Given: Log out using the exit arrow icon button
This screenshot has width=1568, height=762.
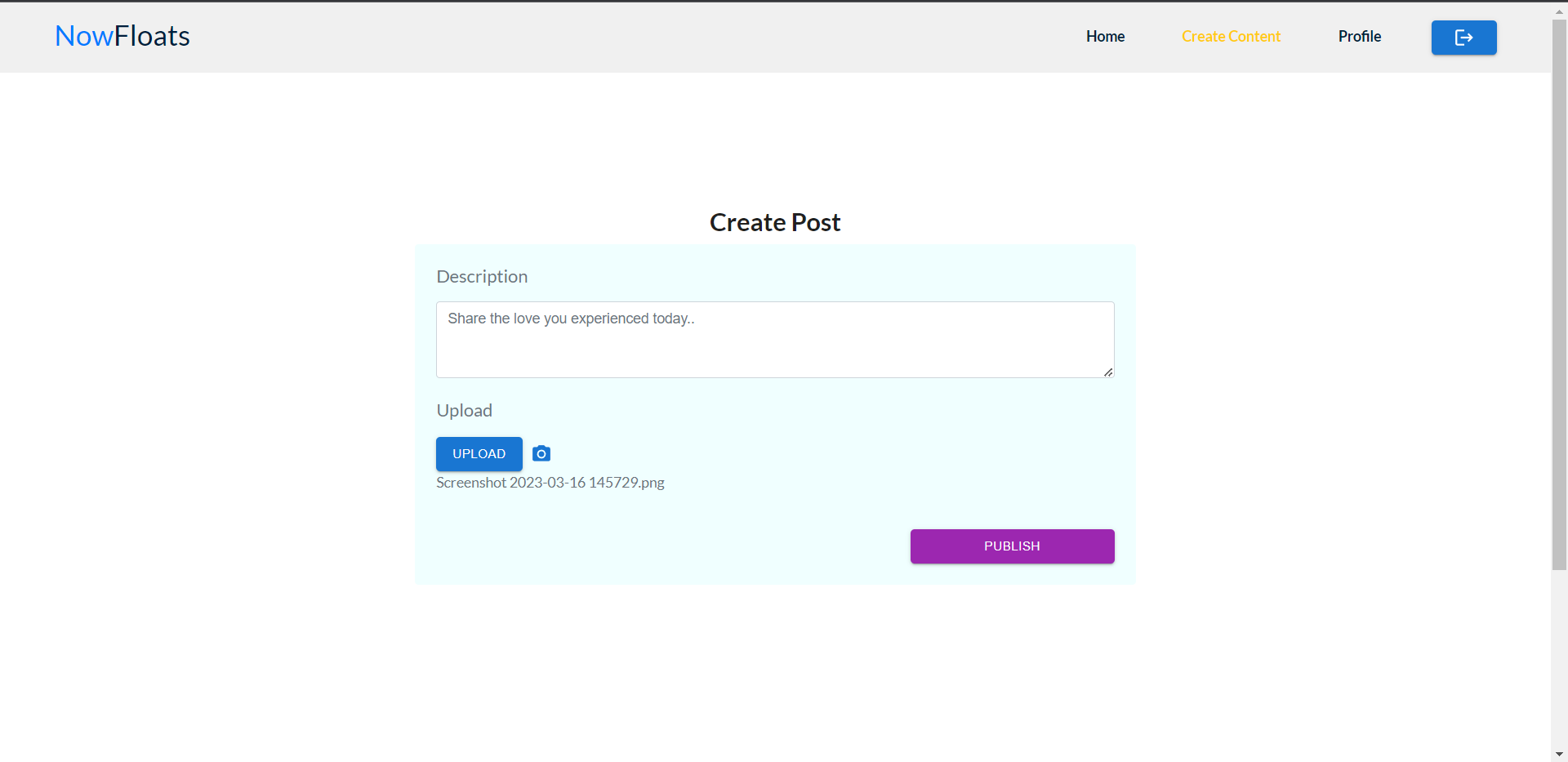Looking at the screenshot, I should [1463, 38].
